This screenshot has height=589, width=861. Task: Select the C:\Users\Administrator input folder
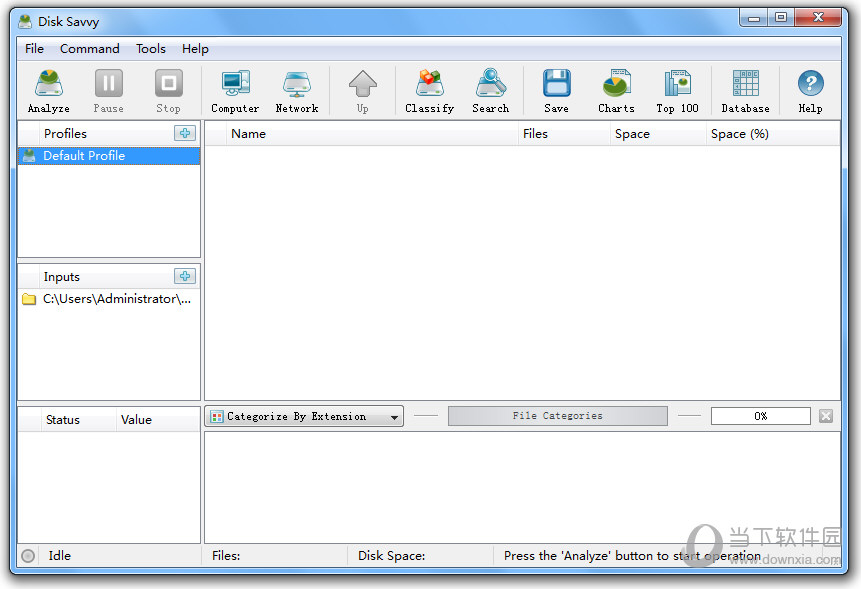[x=116, y=299]
